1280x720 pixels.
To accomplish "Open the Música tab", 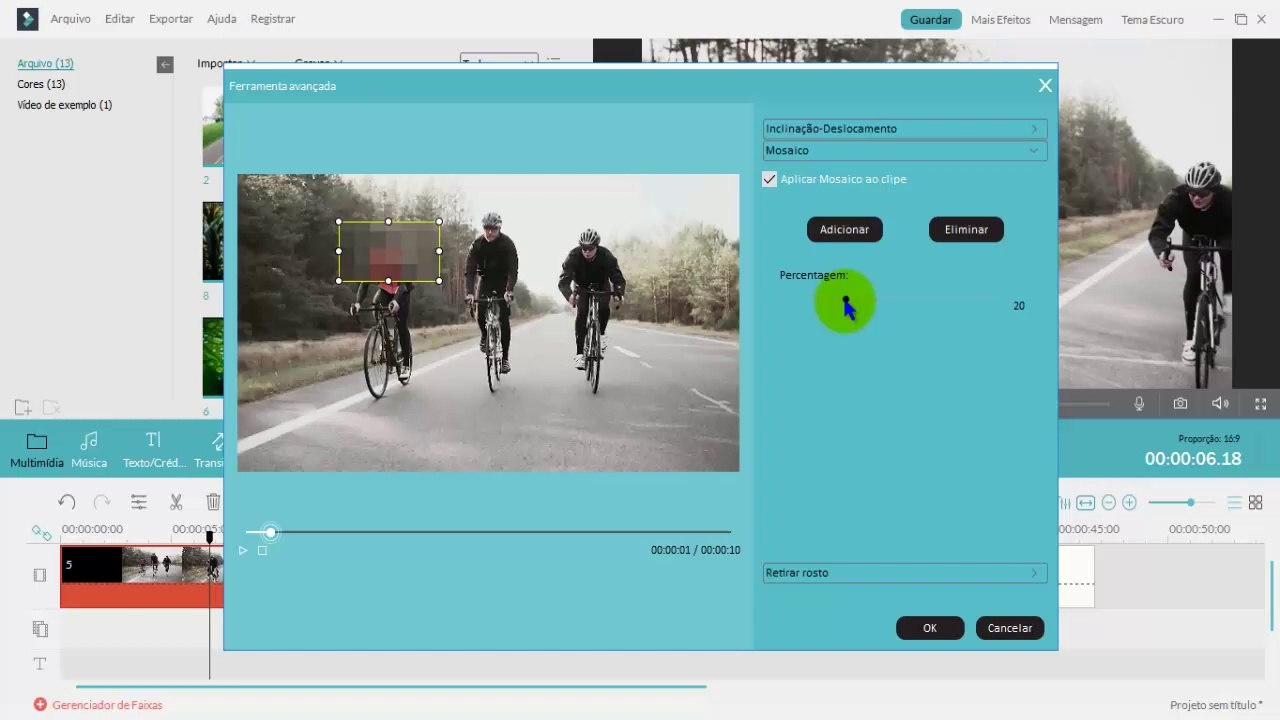I will coord(89,451).
